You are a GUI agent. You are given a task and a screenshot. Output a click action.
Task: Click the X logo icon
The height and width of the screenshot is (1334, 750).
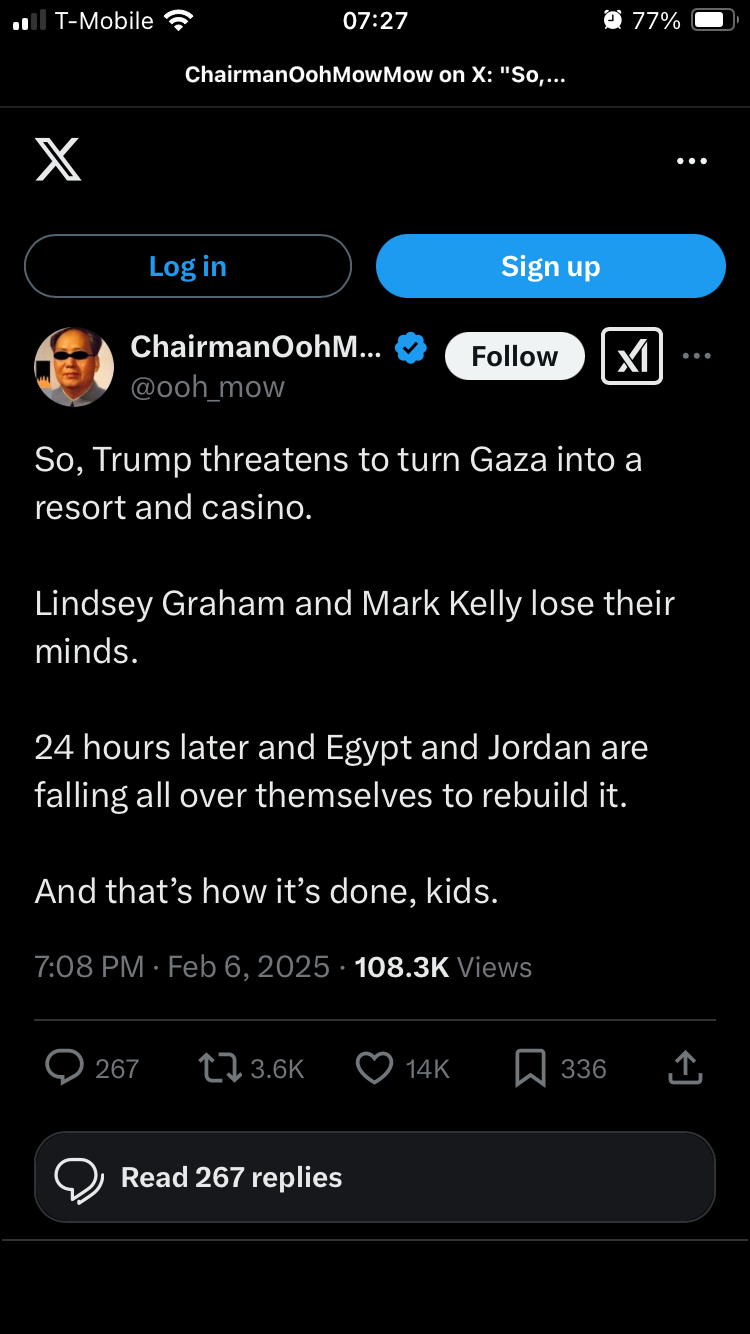pyautogui.click(x=58, y=160)
